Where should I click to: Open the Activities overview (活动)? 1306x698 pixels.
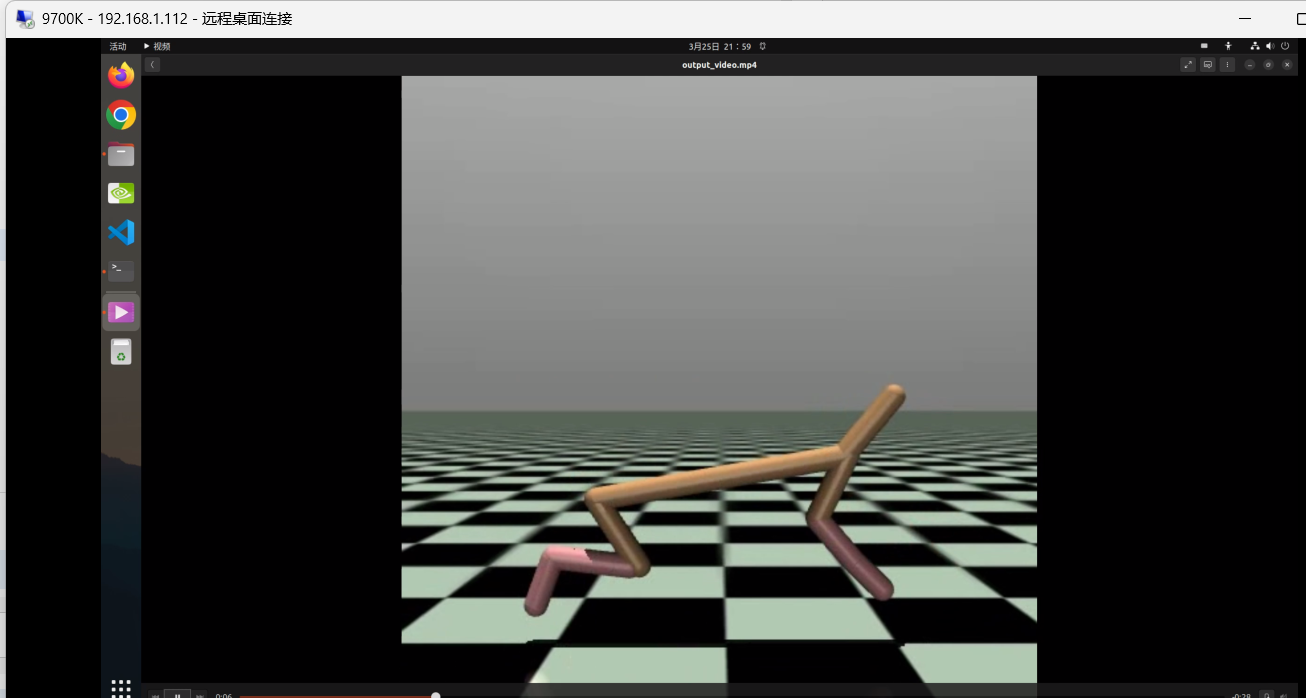[x=118, y=46]
